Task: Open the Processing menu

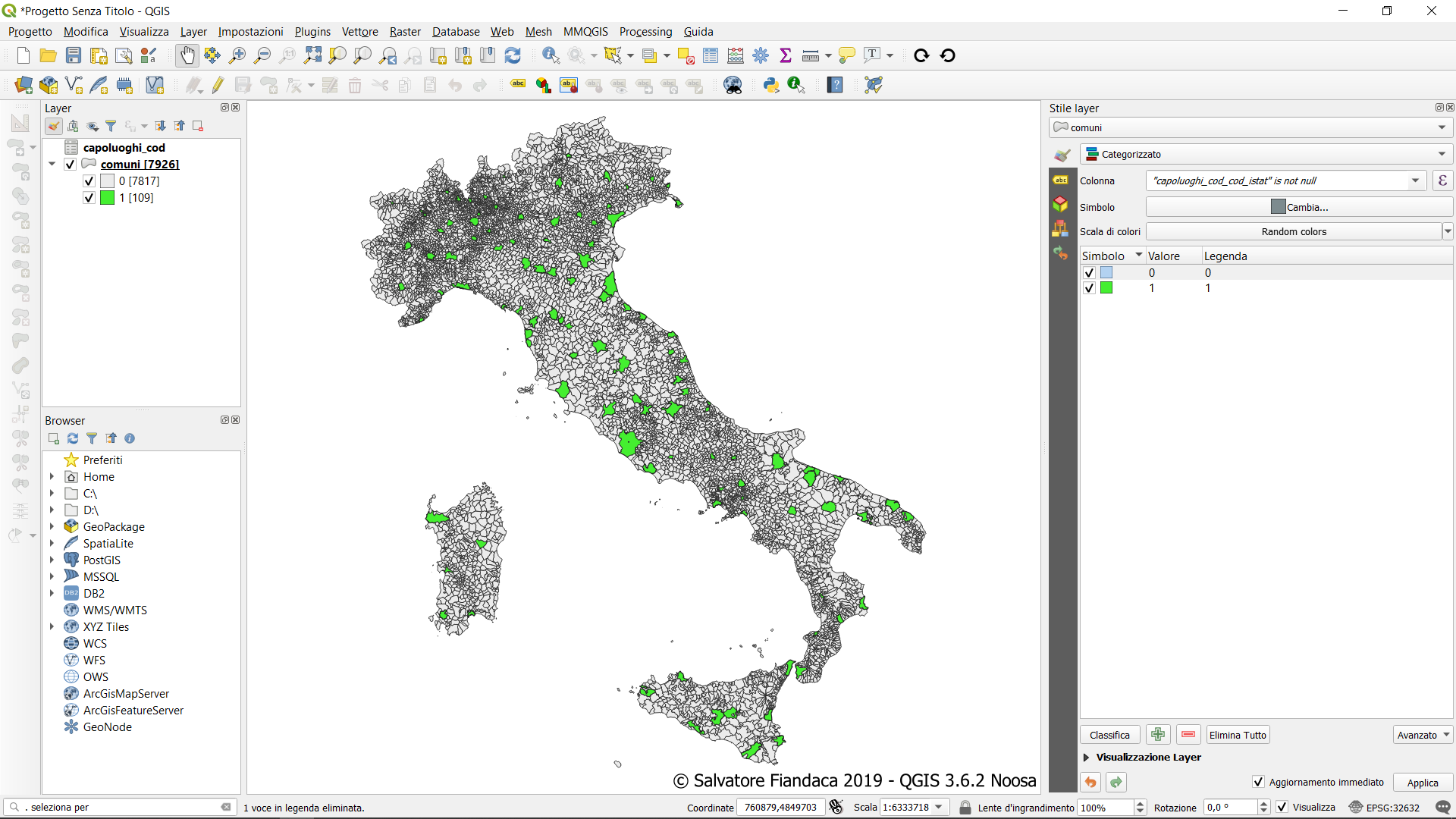Action: pyautogui.click(x=645, y=32)
